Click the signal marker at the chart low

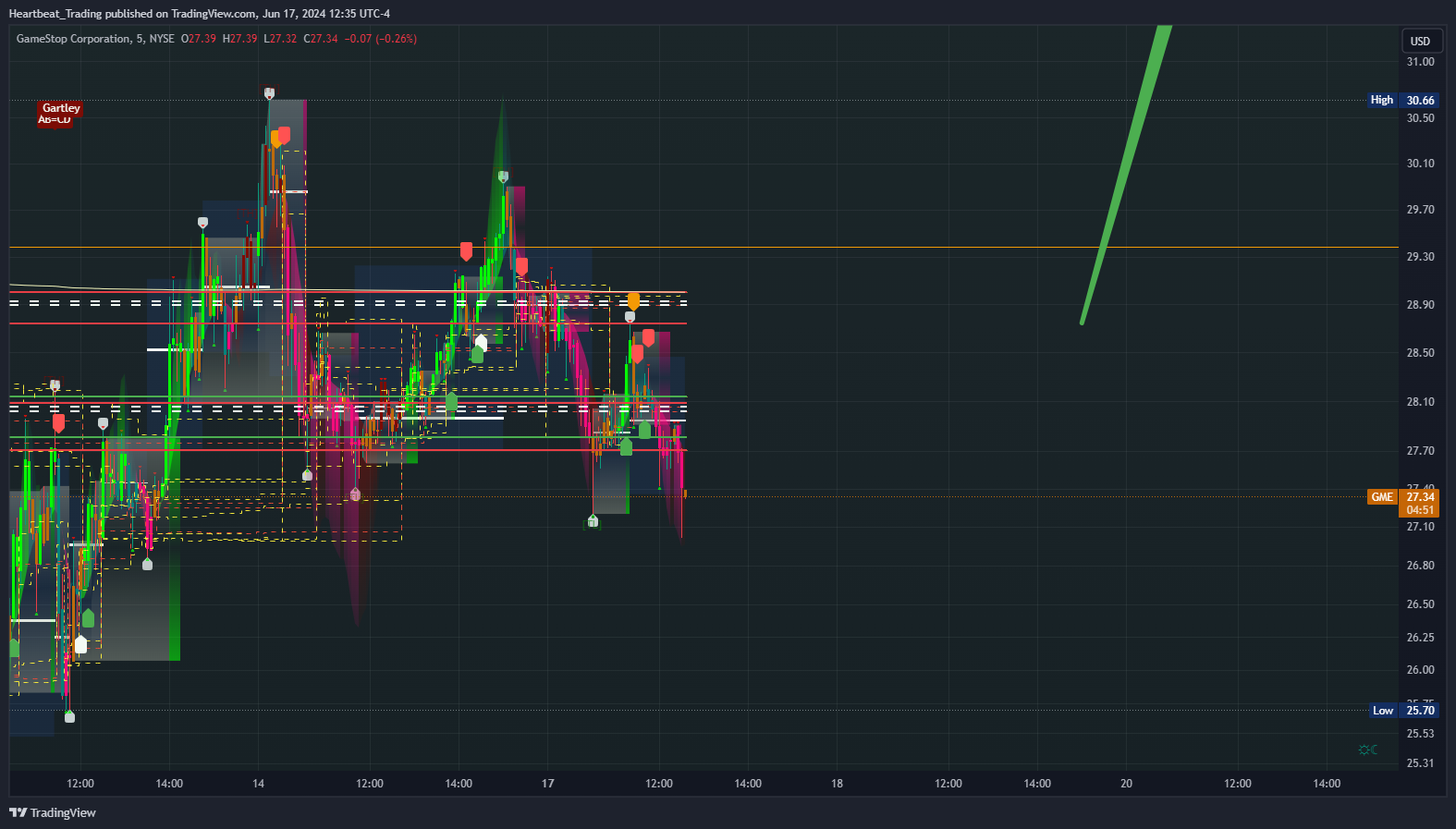coord(69,716)
